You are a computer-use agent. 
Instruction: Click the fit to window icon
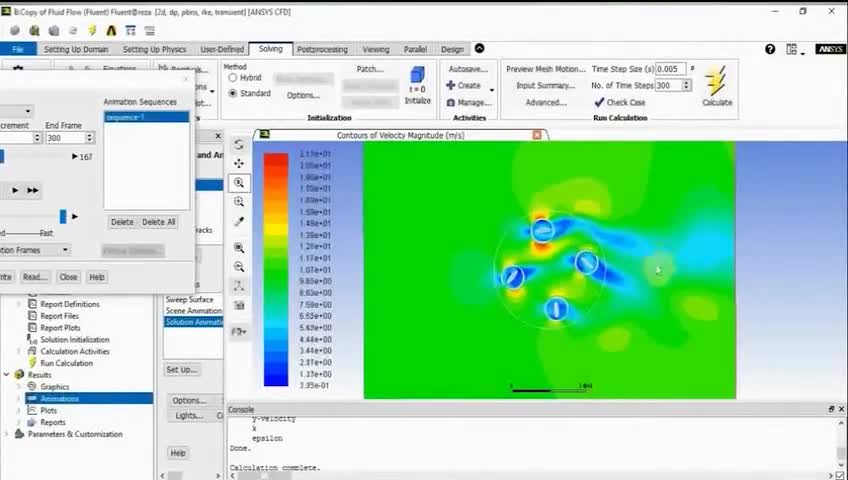coord(238,248)
